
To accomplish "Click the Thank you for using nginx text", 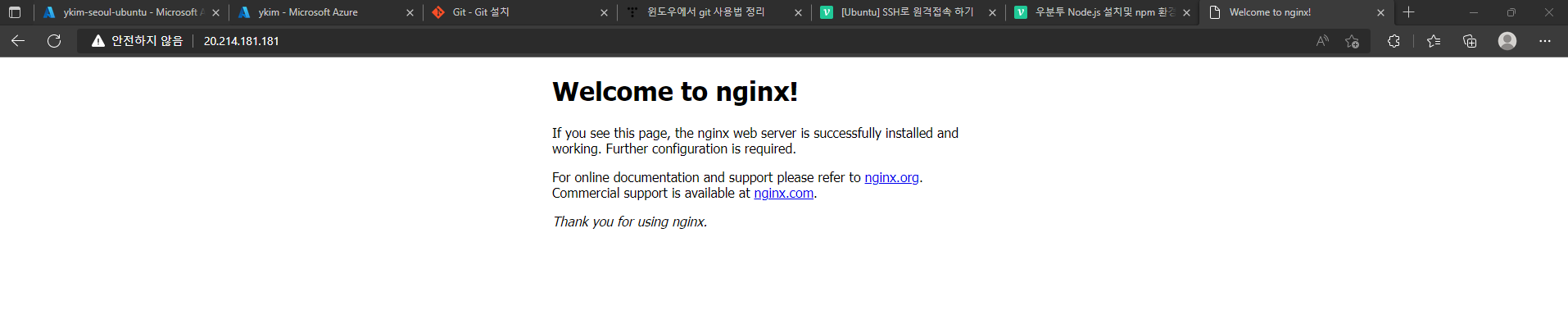I will click(x=629, y=222).
